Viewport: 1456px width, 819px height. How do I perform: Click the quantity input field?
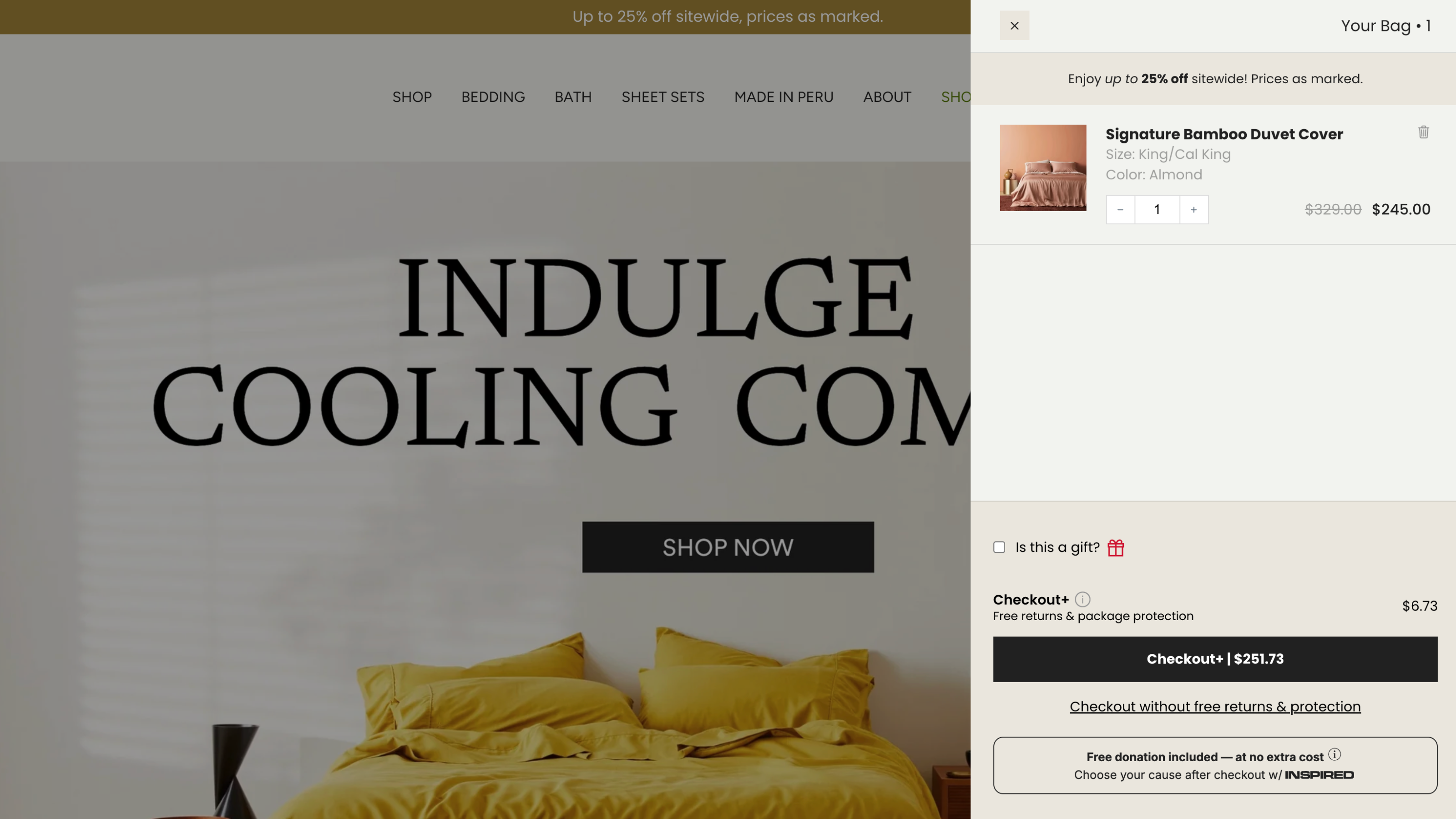coord(1157,210)
